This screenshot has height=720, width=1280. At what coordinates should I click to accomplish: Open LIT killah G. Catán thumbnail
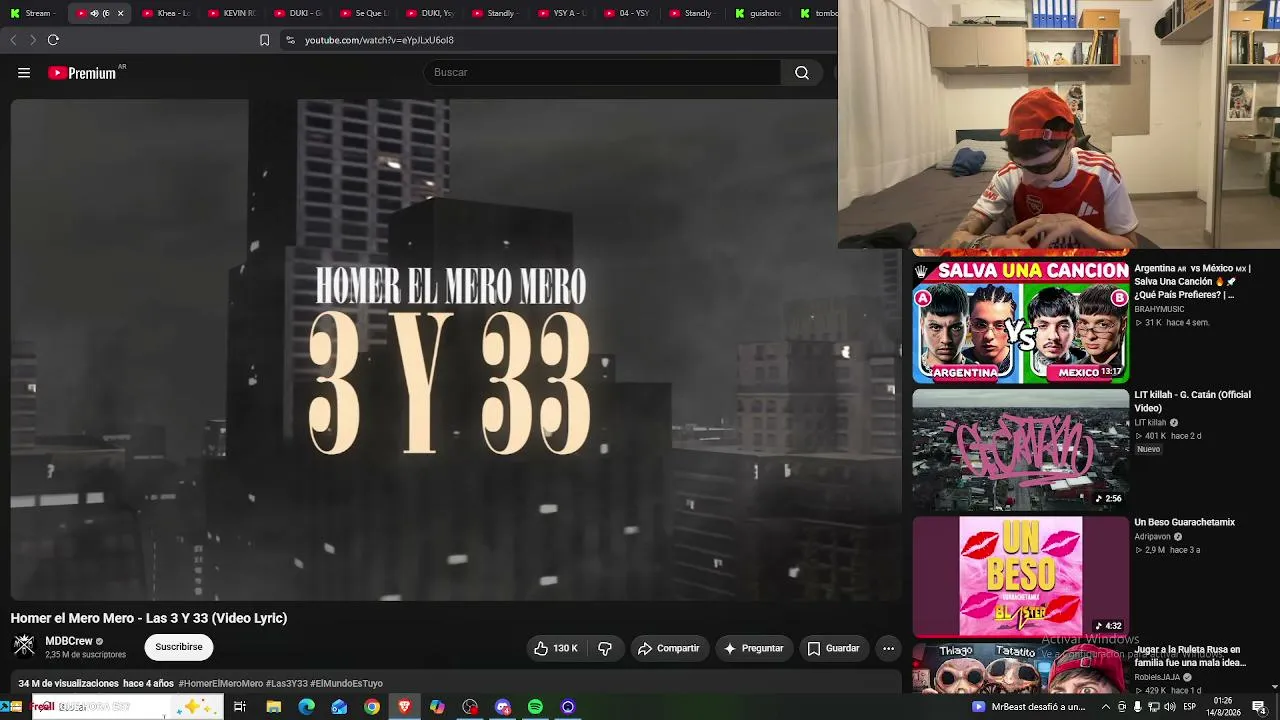pyautogui.click(x=1020, y=450)
